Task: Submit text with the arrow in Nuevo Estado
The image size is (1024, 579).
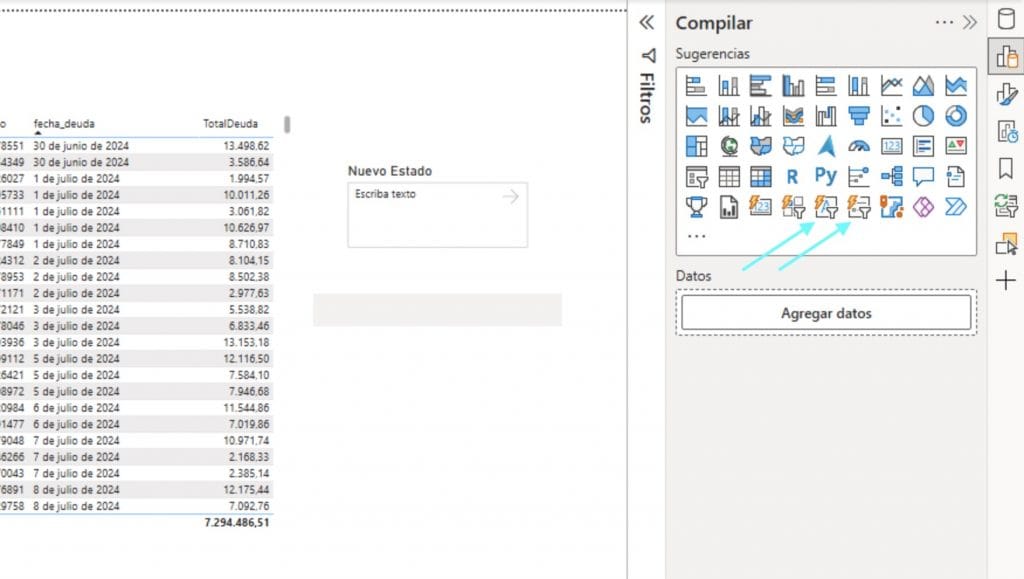Action: pyautogui.click(x=510, y=197)
